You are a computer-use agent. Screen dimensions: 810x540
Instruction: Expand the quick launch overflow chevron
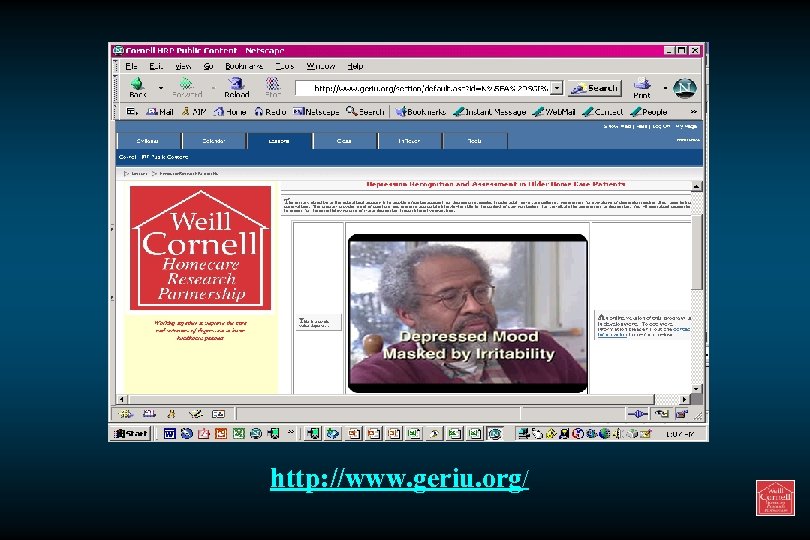(x=291, y=433)
